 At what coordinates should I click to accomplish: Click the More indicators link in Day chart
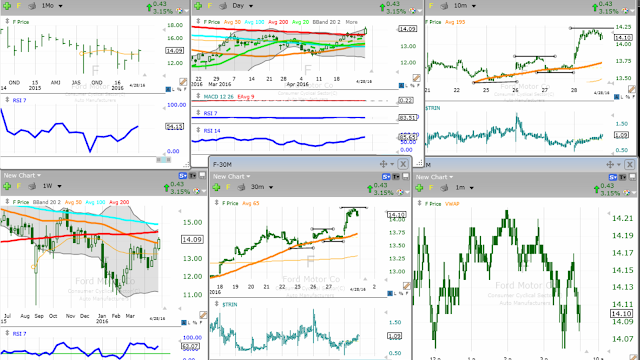[x=351, y=22]
